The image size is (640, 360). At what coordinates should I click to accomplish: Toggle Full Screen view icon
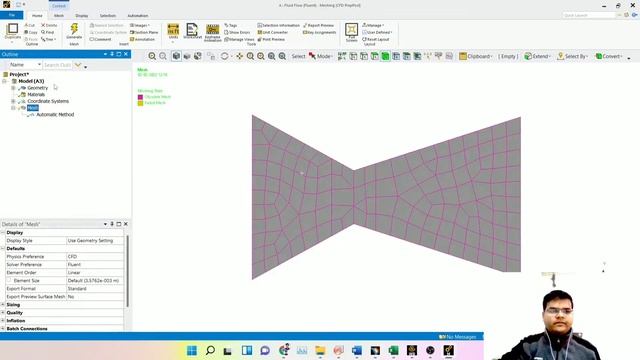[351, 29]
